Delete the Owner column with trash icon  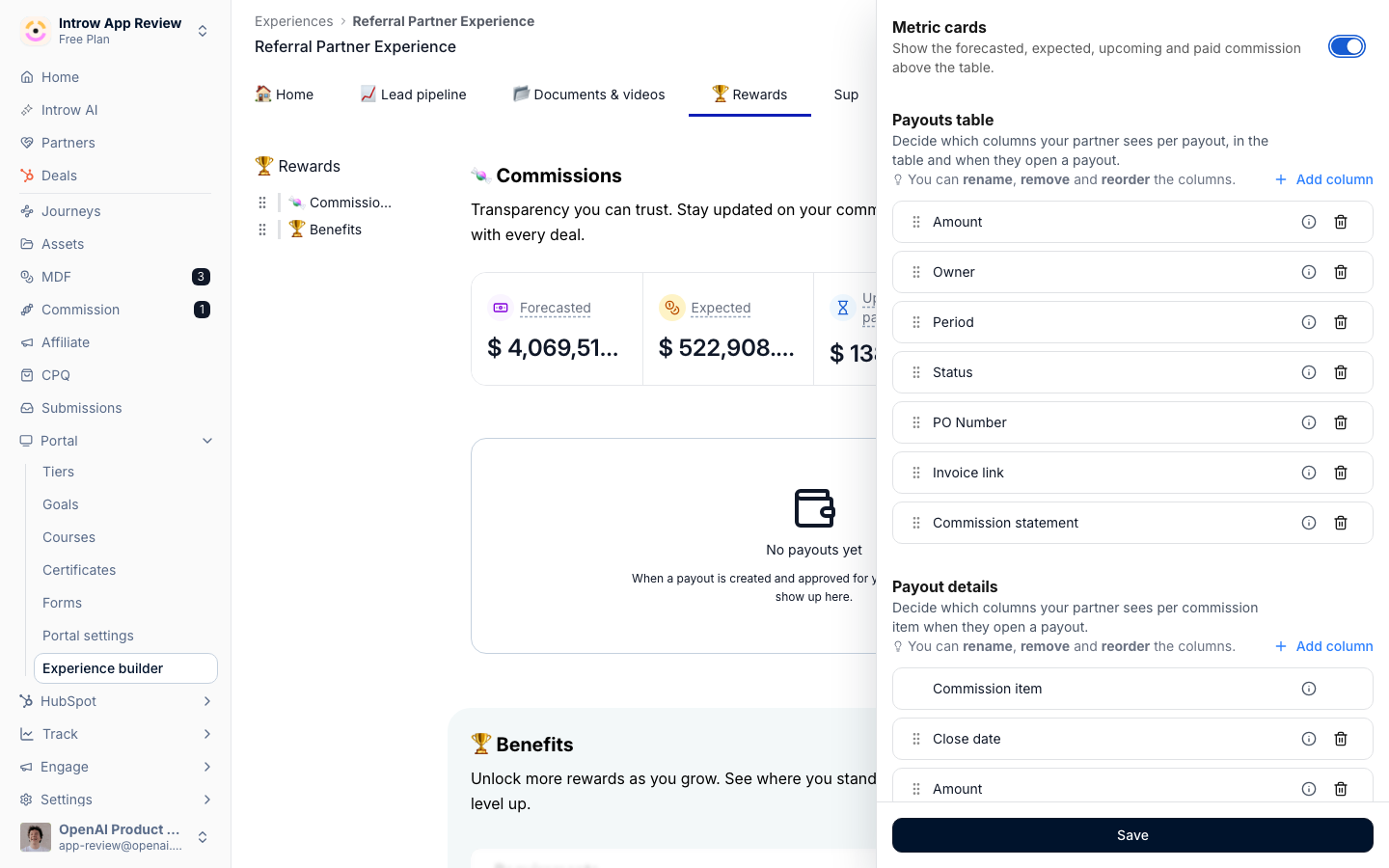point(1341,272)
